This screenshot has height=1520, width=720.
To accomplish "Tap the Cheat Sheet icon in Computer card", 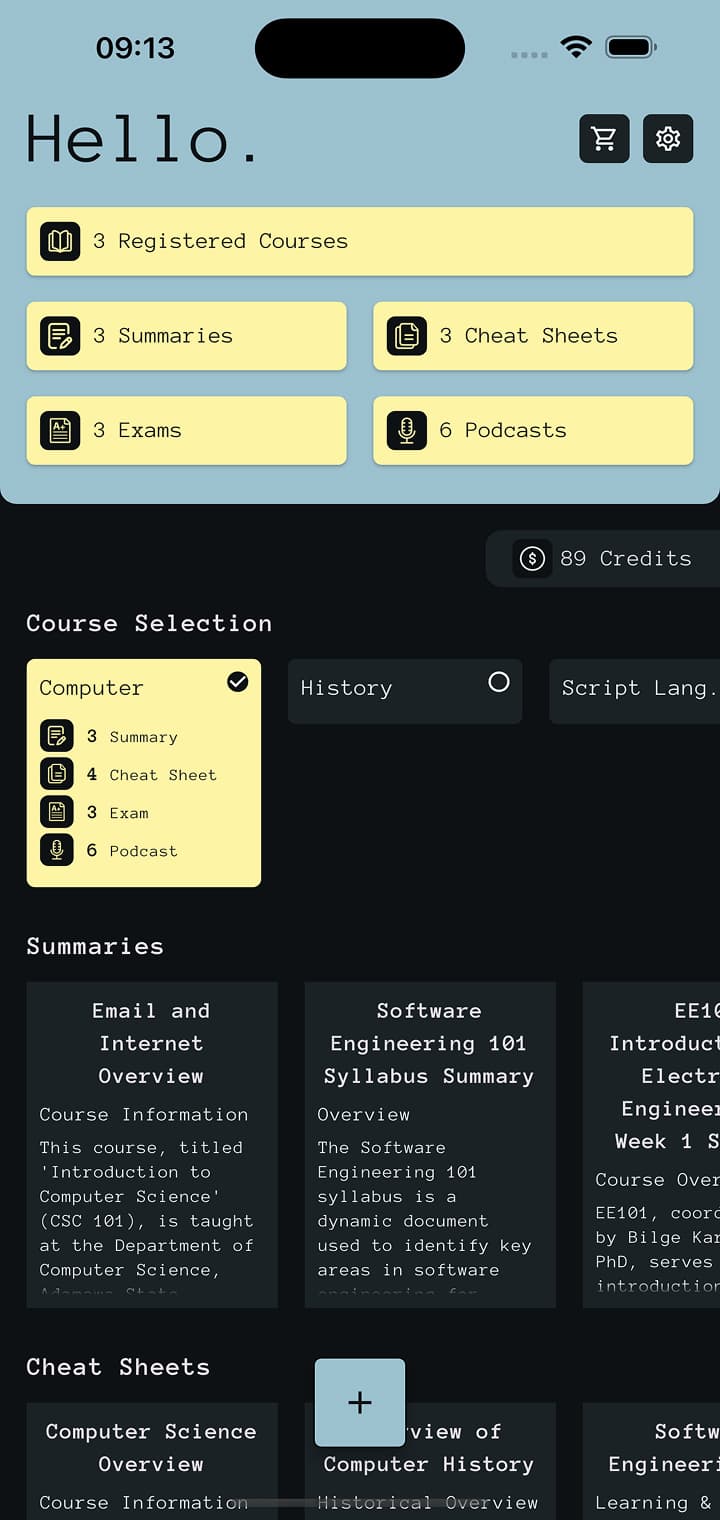I will click(x=57, y=774).
